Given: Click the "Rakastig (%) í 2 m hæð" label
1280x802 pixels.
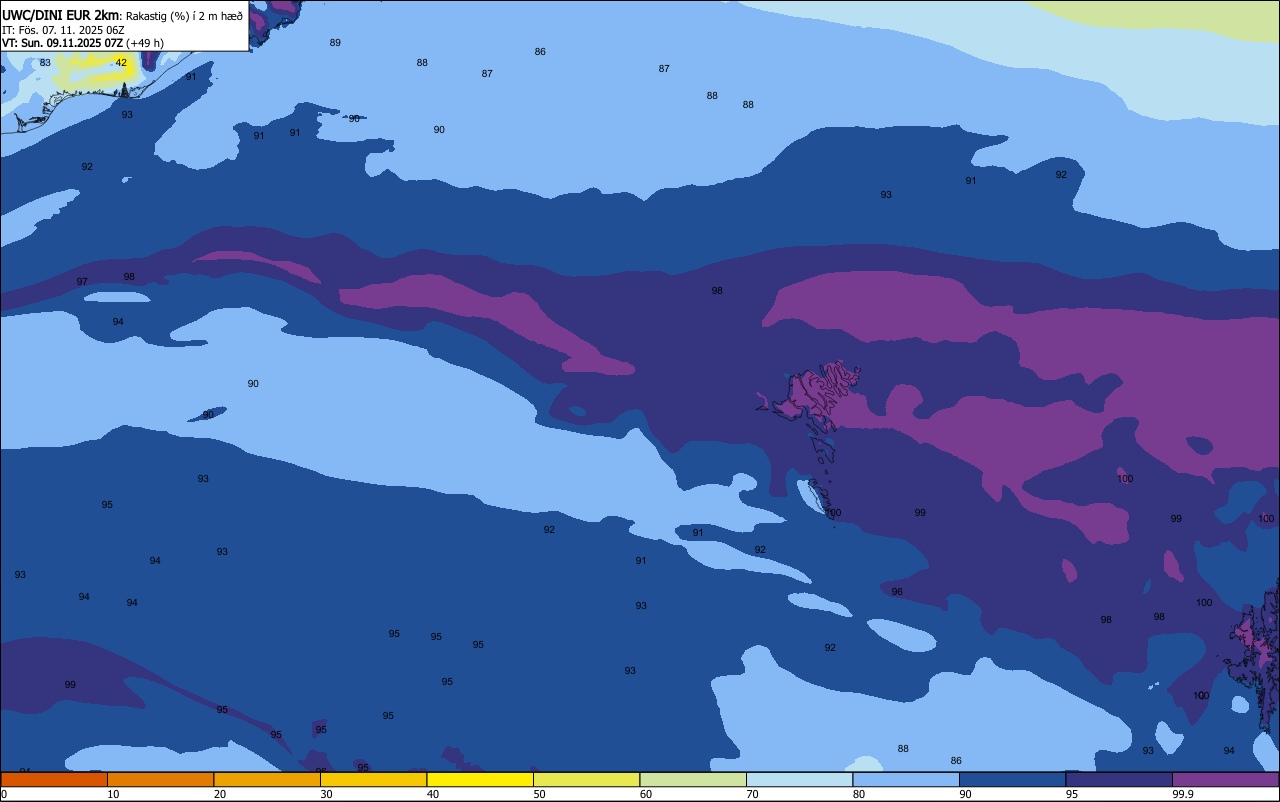Looking at the screenshot, I should point(184,16).
